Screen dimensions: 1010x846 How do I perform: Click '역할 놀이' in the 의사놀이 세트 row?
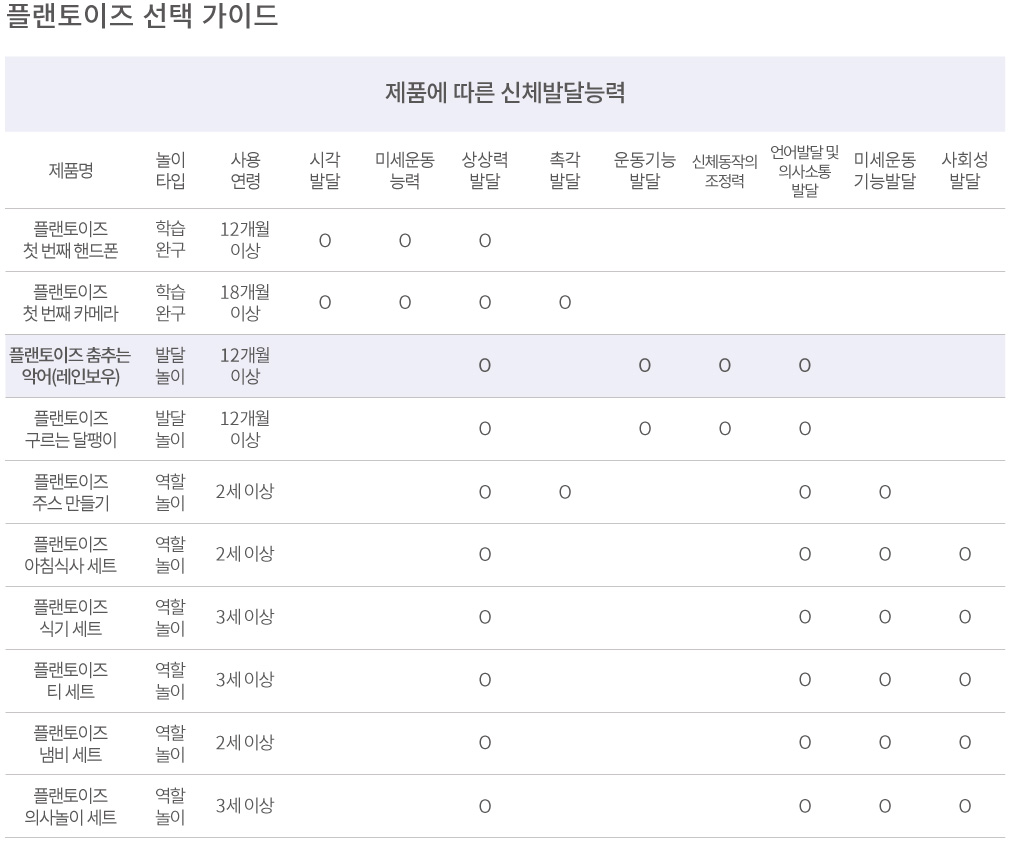click(171, 806)
